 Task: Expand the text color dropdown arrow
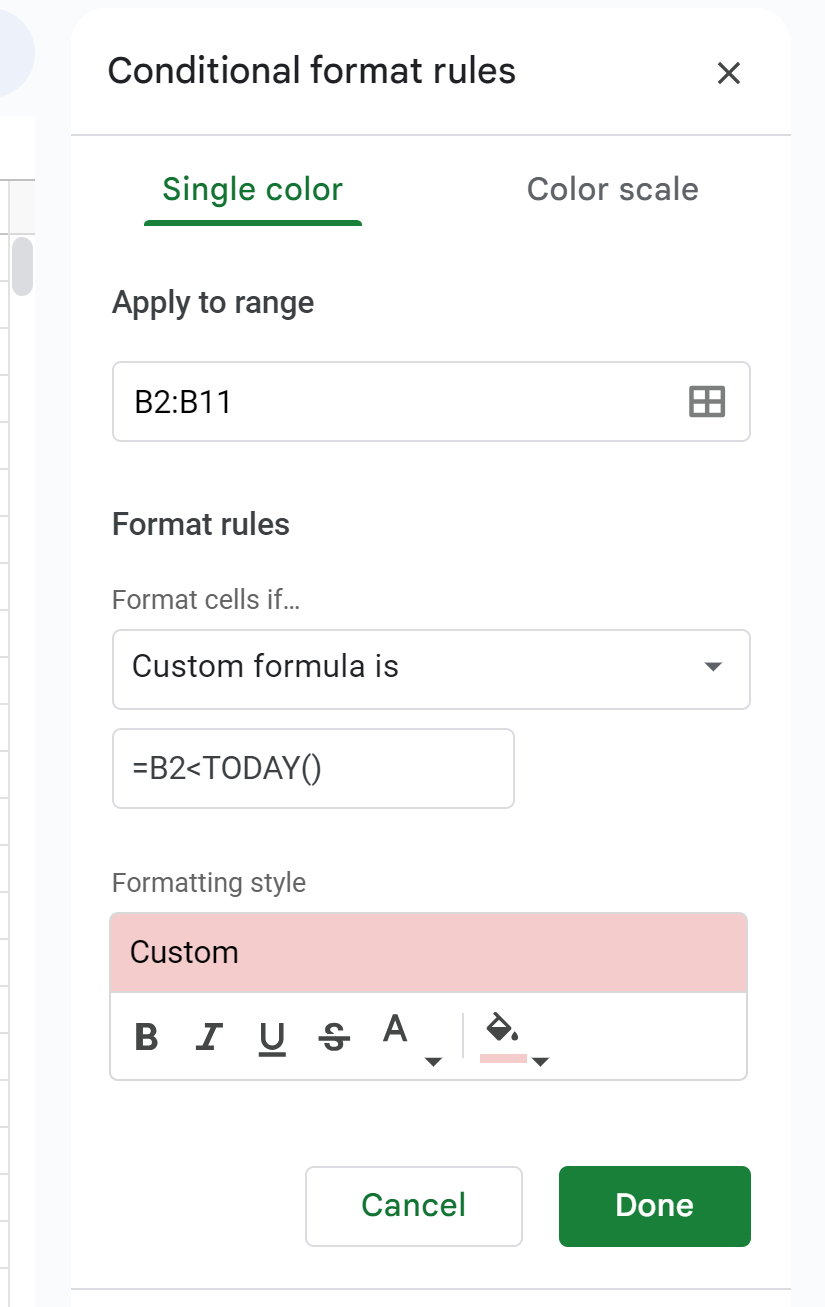click(x=433, y=1061)
